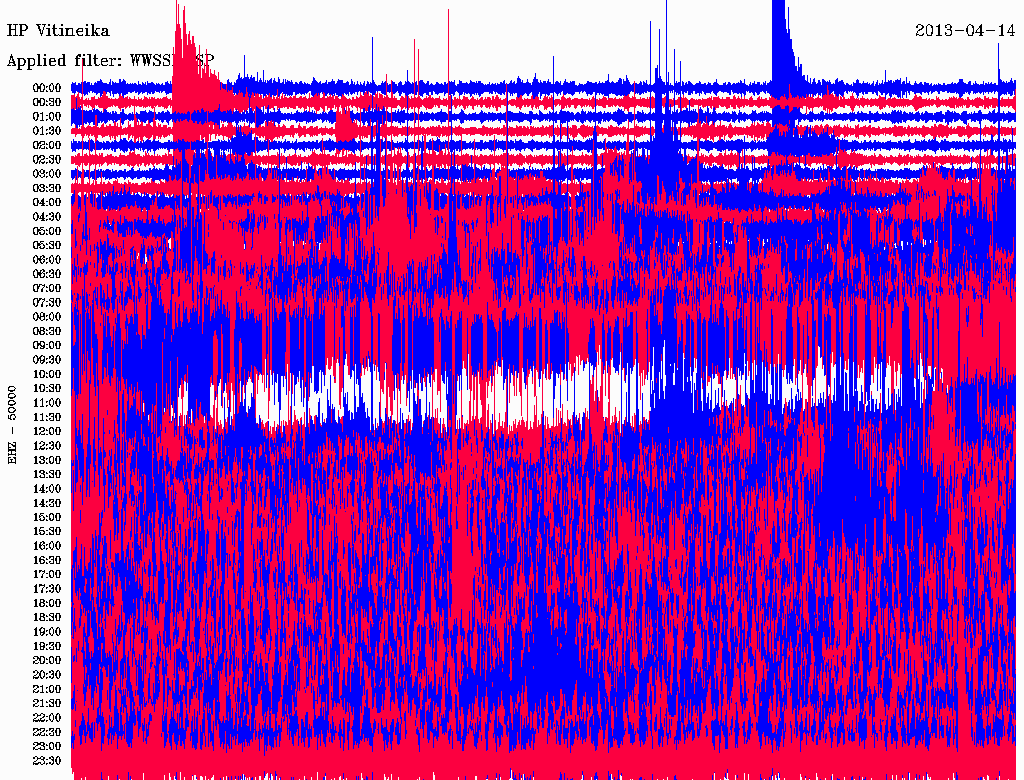
Task: Click the 11:00 time label
Action: click(47, 403)
